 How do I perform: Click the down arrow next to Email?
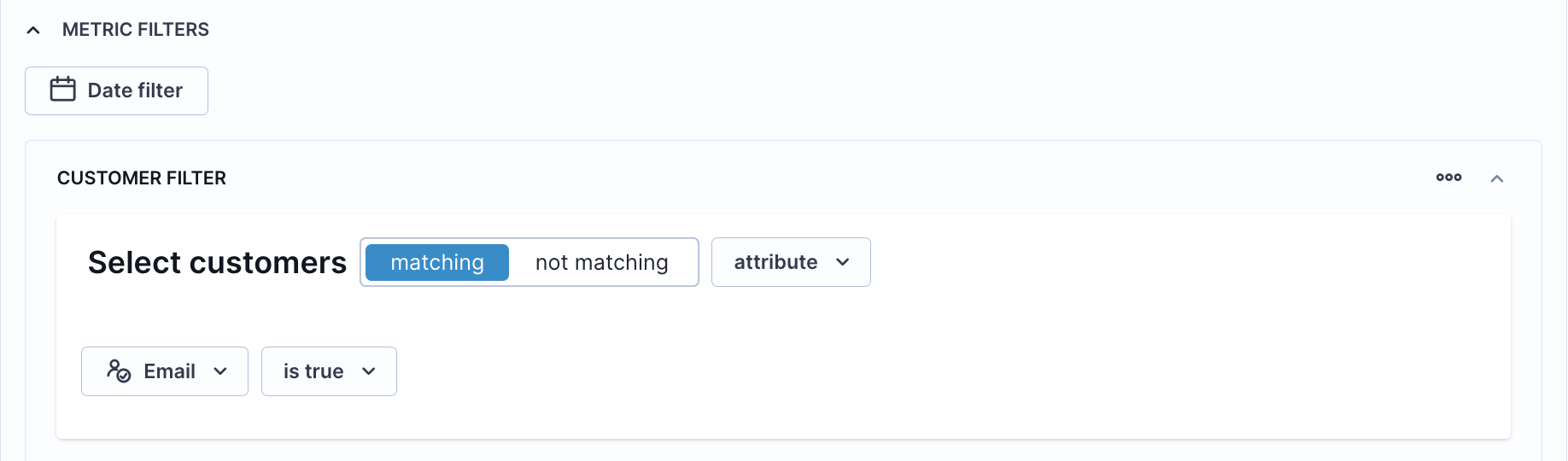click(220, 371)
